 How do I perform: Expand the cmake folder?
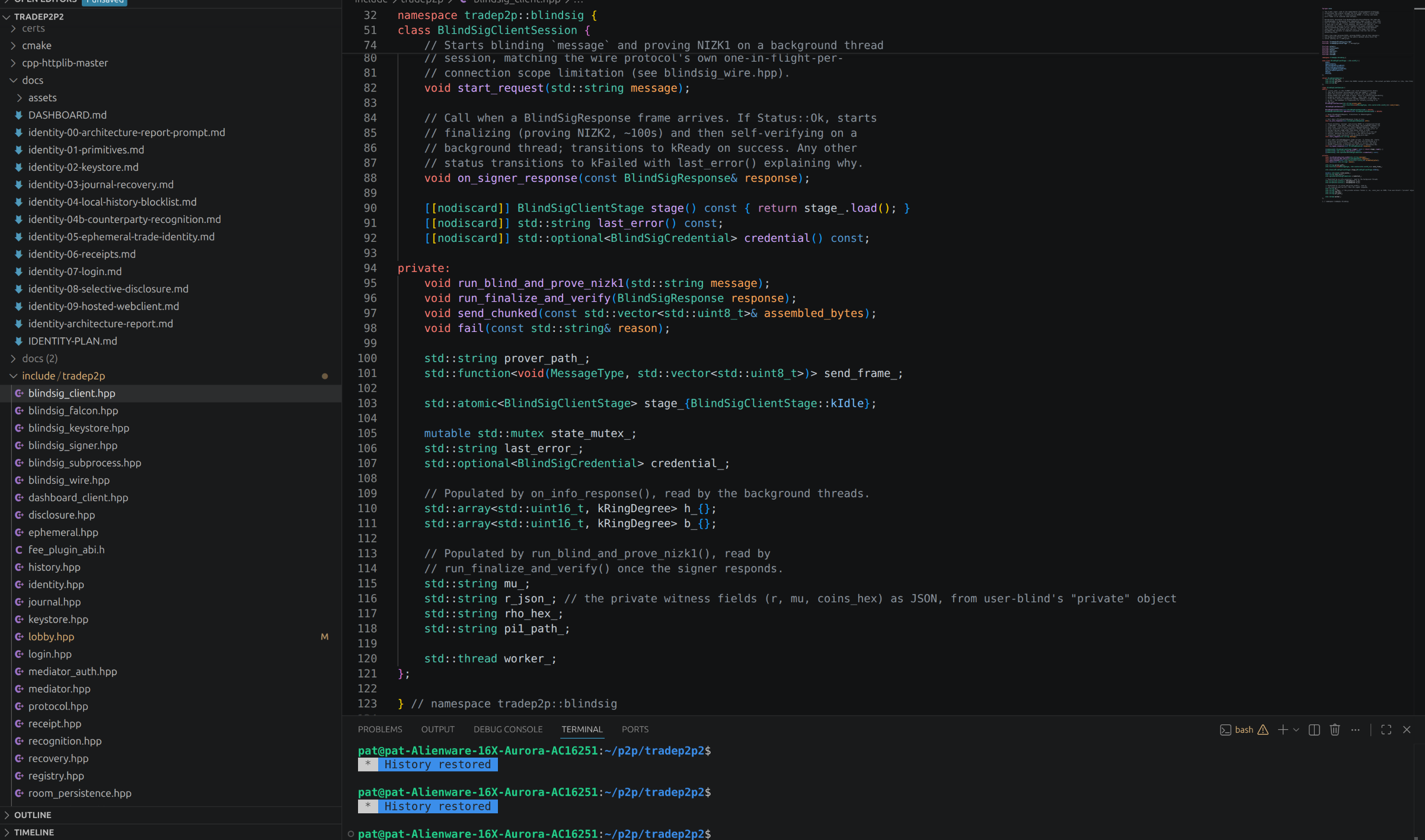pyautogui.click(x=13, y=46)
